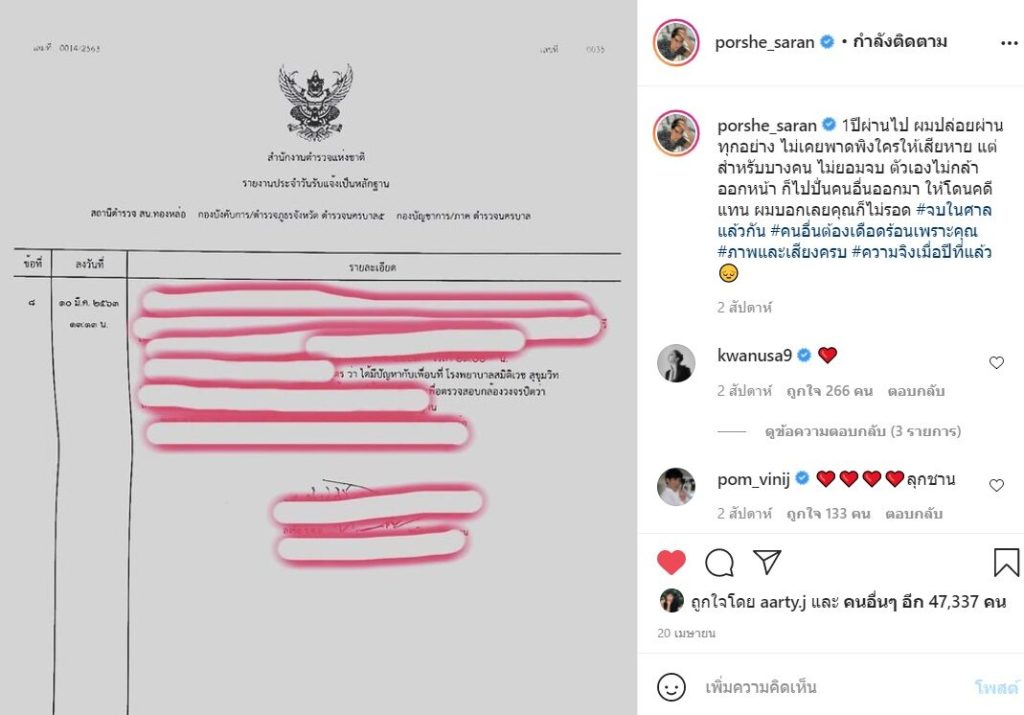Viewport: 1024px width, 715px height.
Task: Unlike the post with the red heart
Action: [671, 562]
